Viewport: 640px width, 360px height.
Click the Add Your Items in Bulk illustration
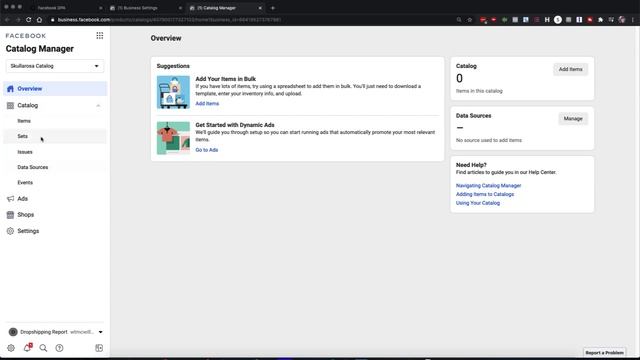(173, 92)
